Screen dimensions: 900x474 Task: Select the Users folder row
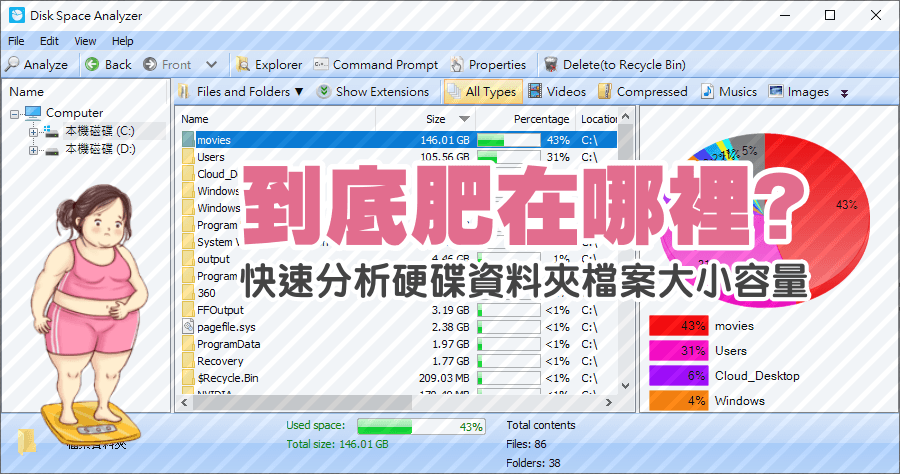point(399,157)
